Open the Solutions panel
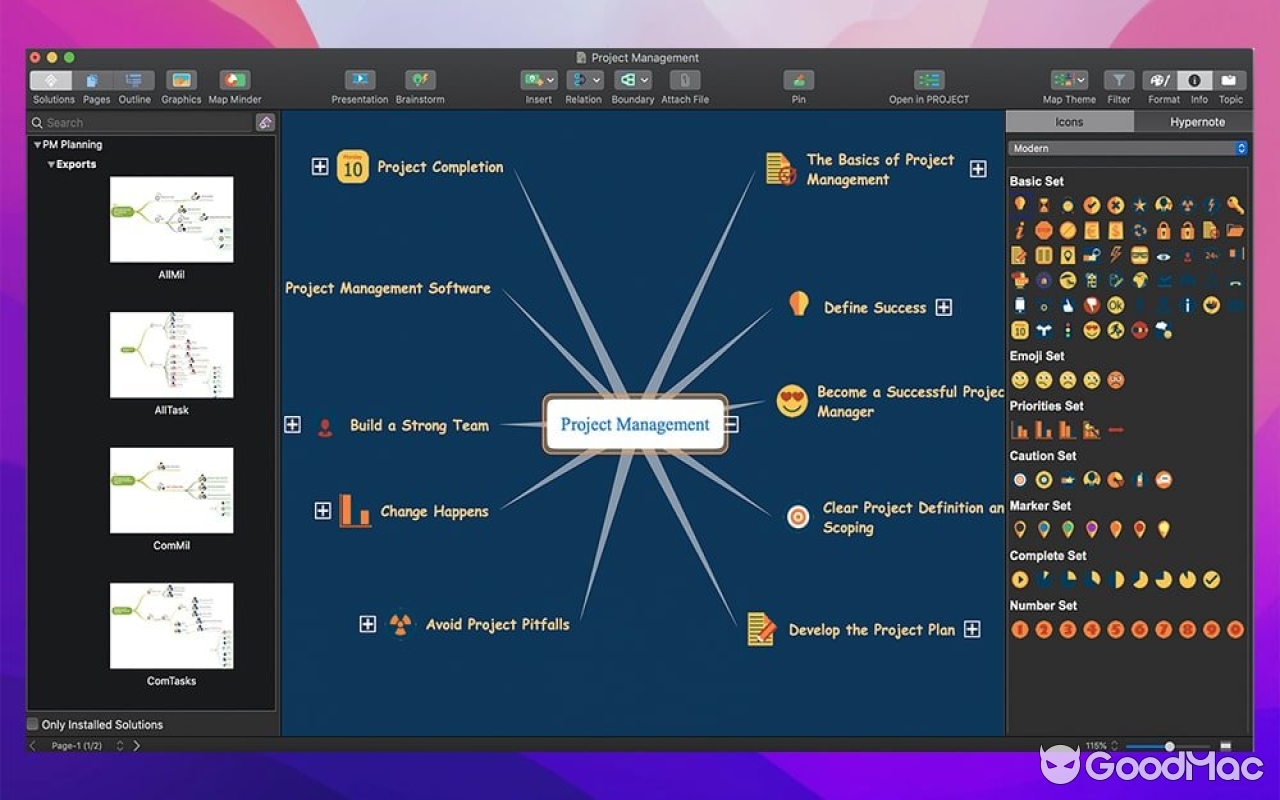Screen dimensions: 1280x800 (x=52, y=80)
